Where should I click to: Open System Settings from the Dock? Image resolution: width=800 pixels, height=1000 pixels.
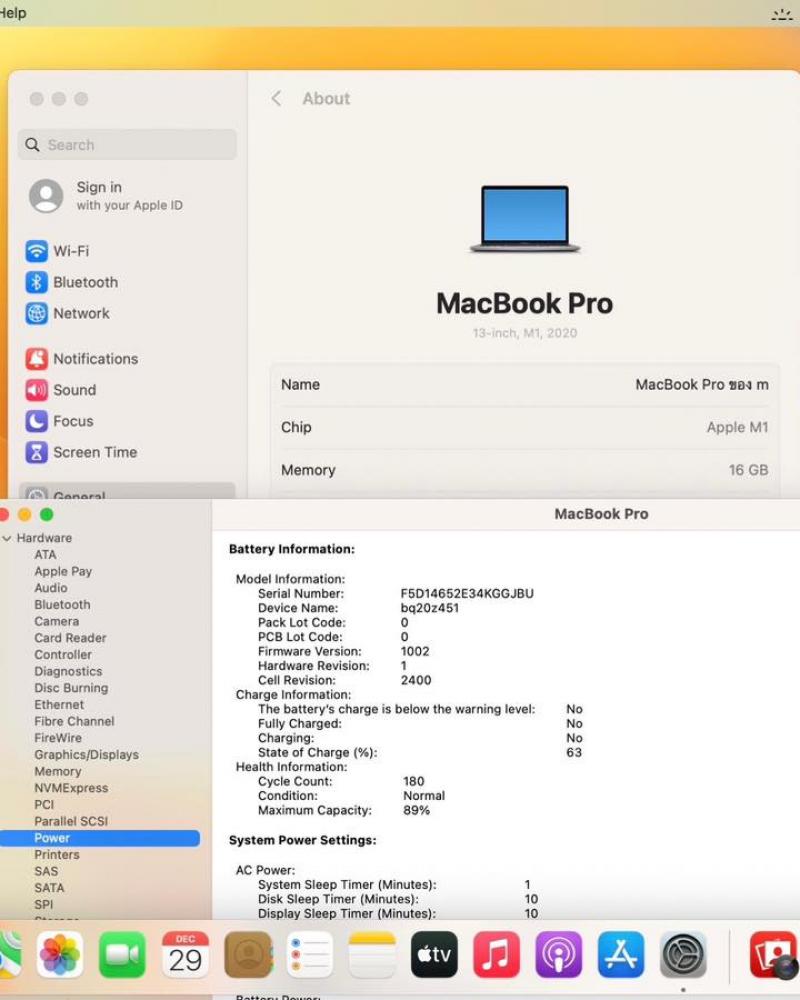[x=683, y=955]
